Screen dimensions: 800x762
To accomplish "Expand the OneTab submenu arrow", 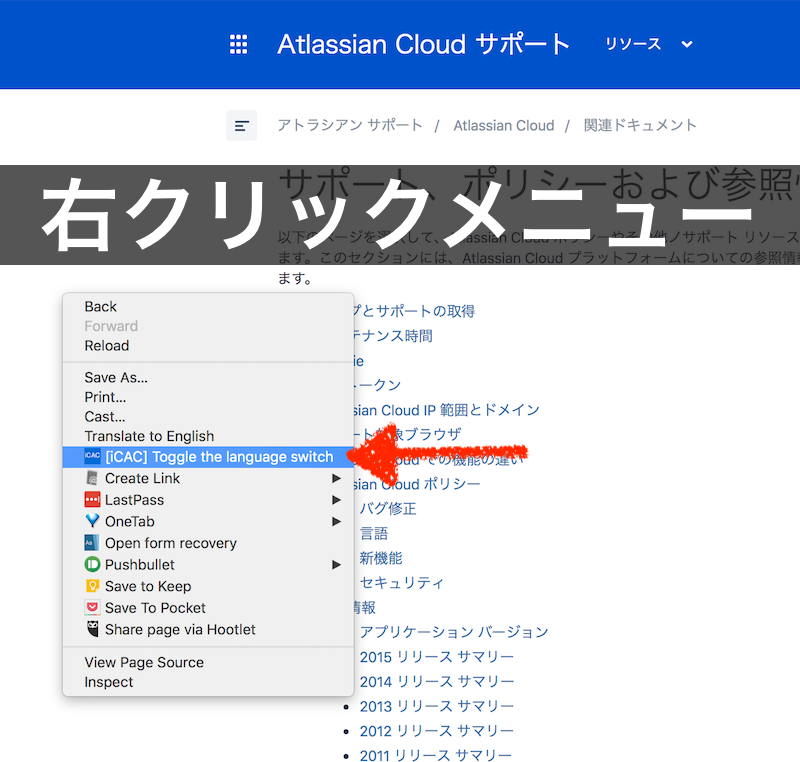I will 336,521.
